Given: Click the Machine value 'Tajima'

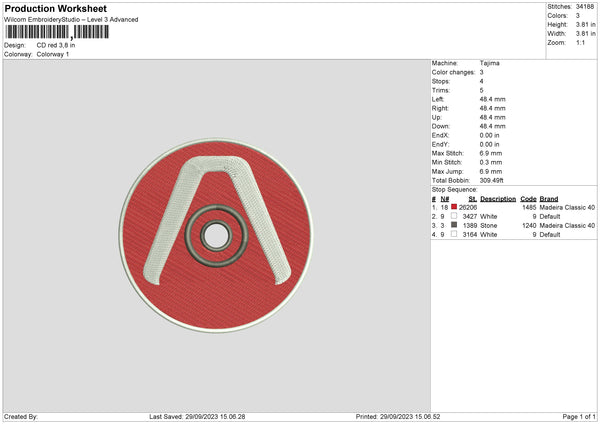Looking at the screenshot, I should (x=489, y=63).
